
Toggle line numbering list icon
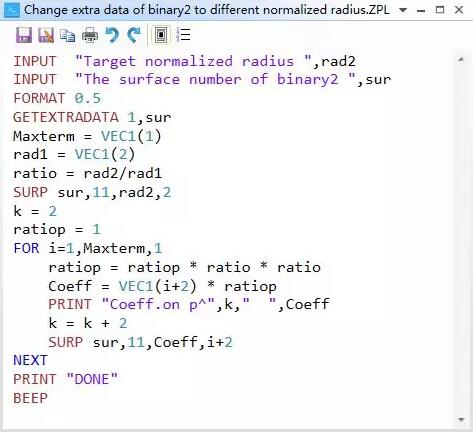(x=183, y=35)
